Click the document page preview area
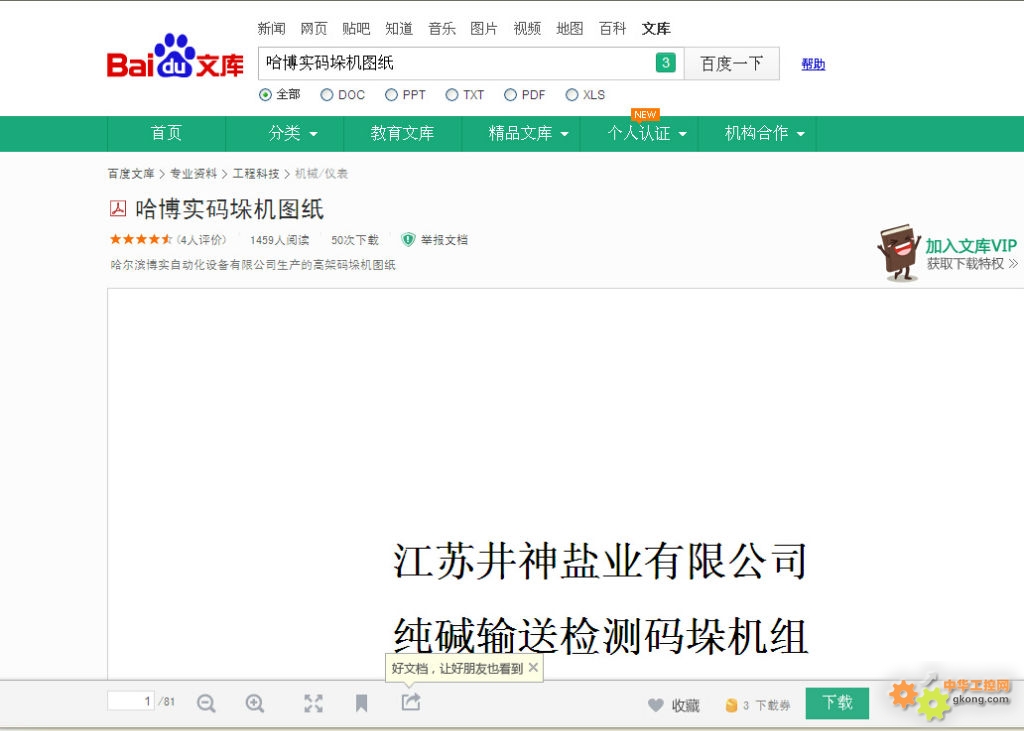 [566, 484]
